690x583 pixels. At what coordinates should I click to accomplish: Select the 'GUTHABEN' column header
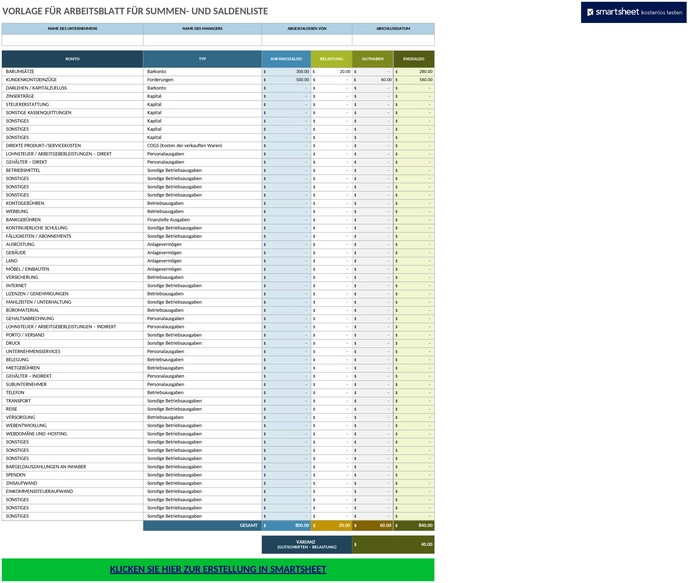373,59
